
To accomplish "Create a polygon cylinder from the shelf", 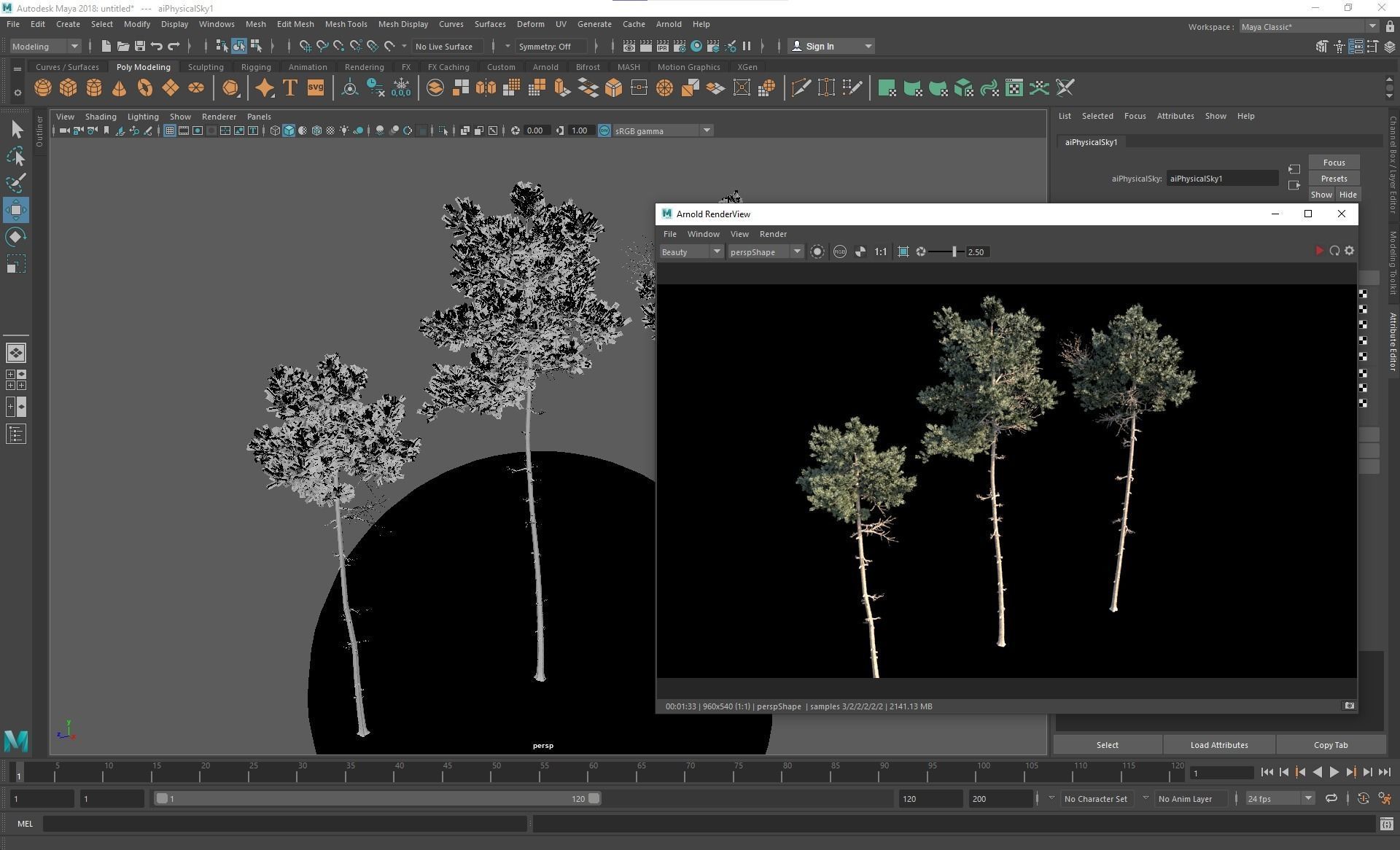I will click(94, 88).
